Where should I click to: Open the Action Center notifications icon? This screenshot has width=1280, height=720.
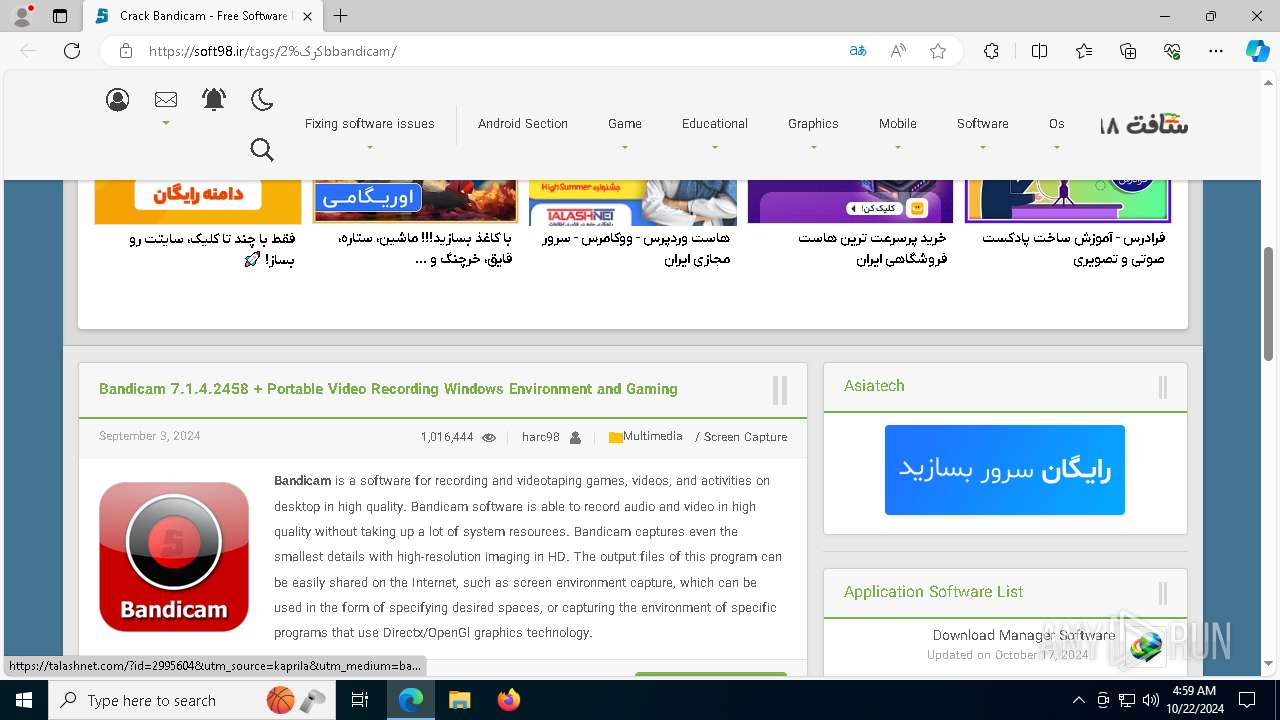click(1247, 700)
